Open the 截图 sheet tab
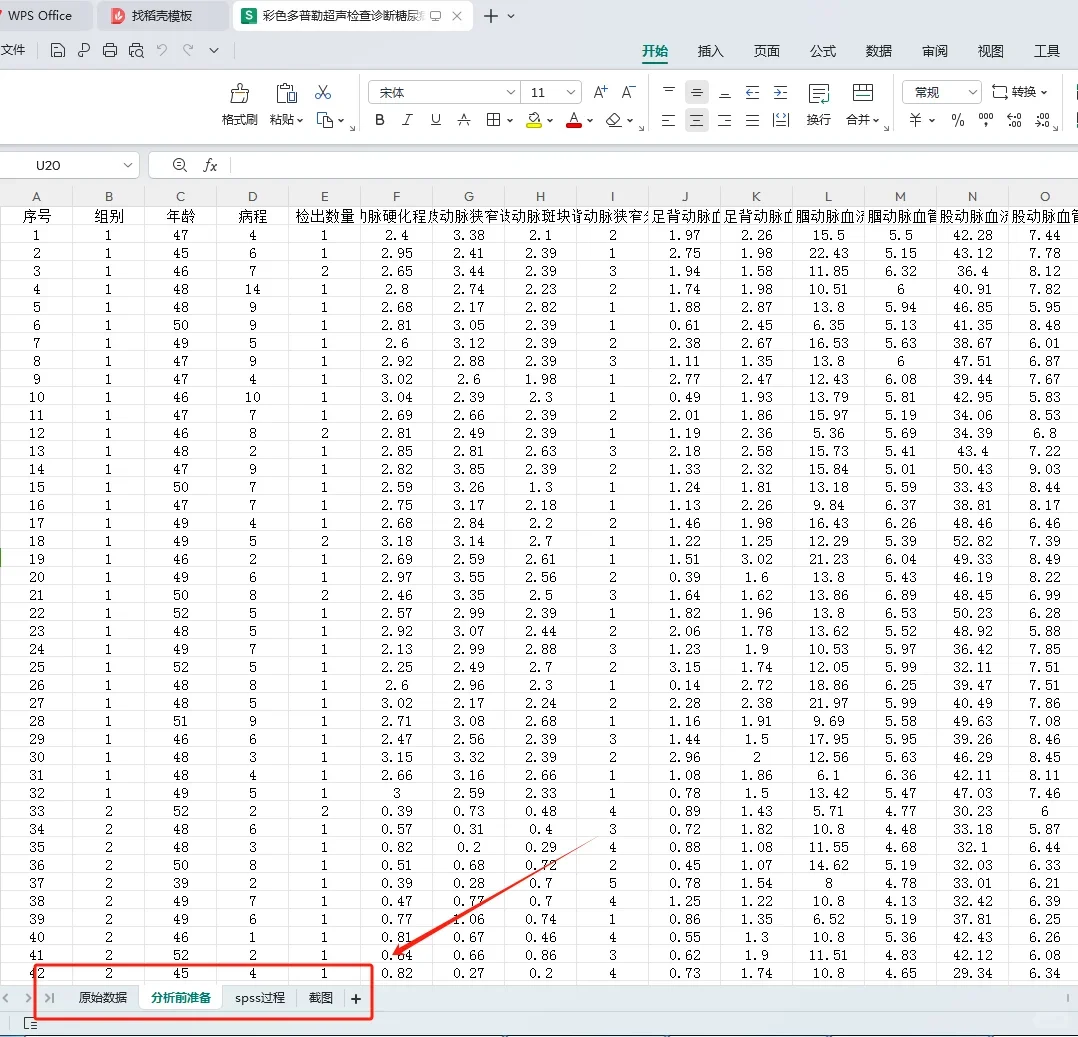The image size is (1078, 1037). click(x=320, y=998)
